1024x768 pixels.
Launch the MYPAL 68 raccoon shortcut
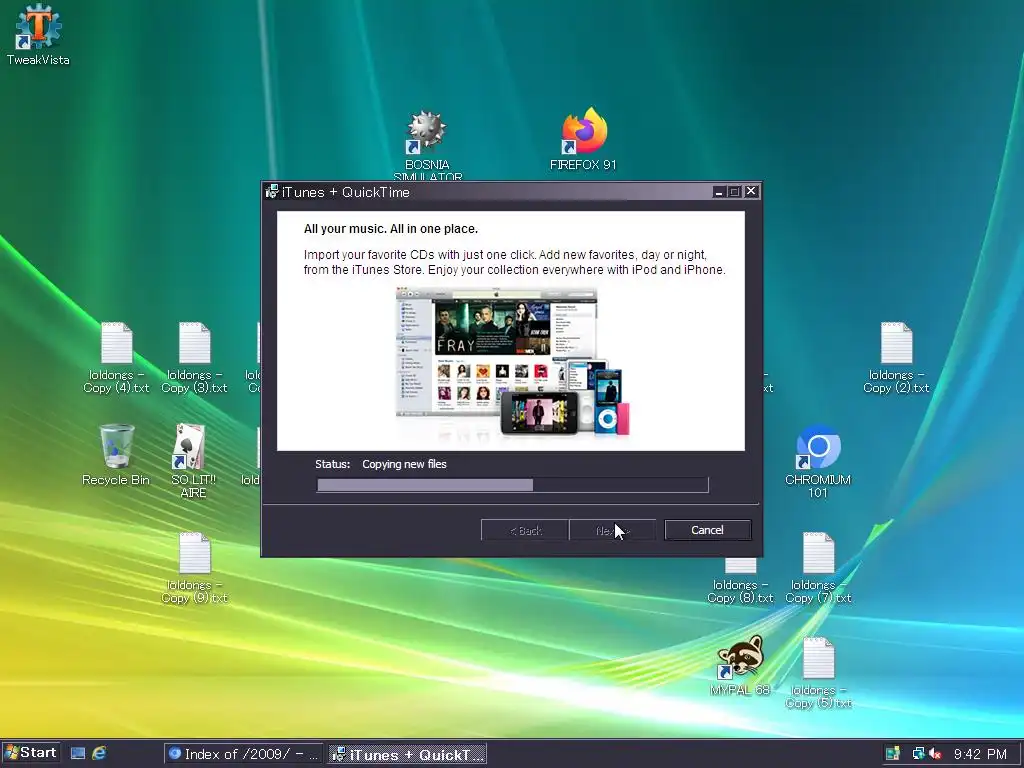pyautogui.click(x=740, y=665)
